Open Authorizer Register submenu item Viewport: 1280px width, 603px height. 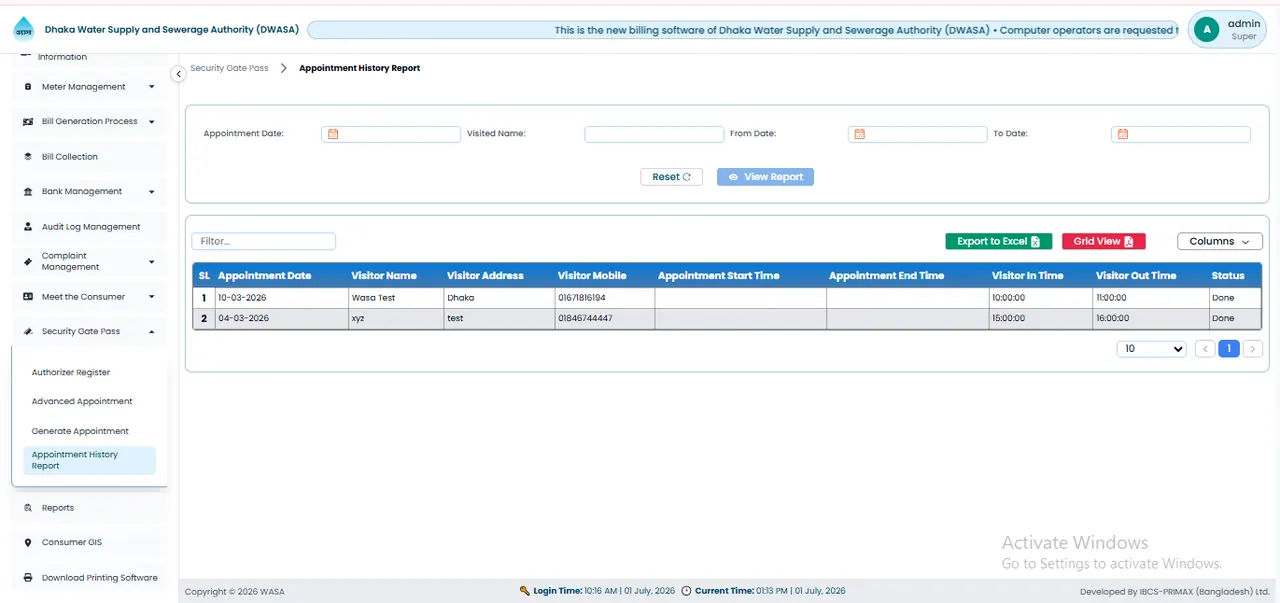(x=71, y=373)
